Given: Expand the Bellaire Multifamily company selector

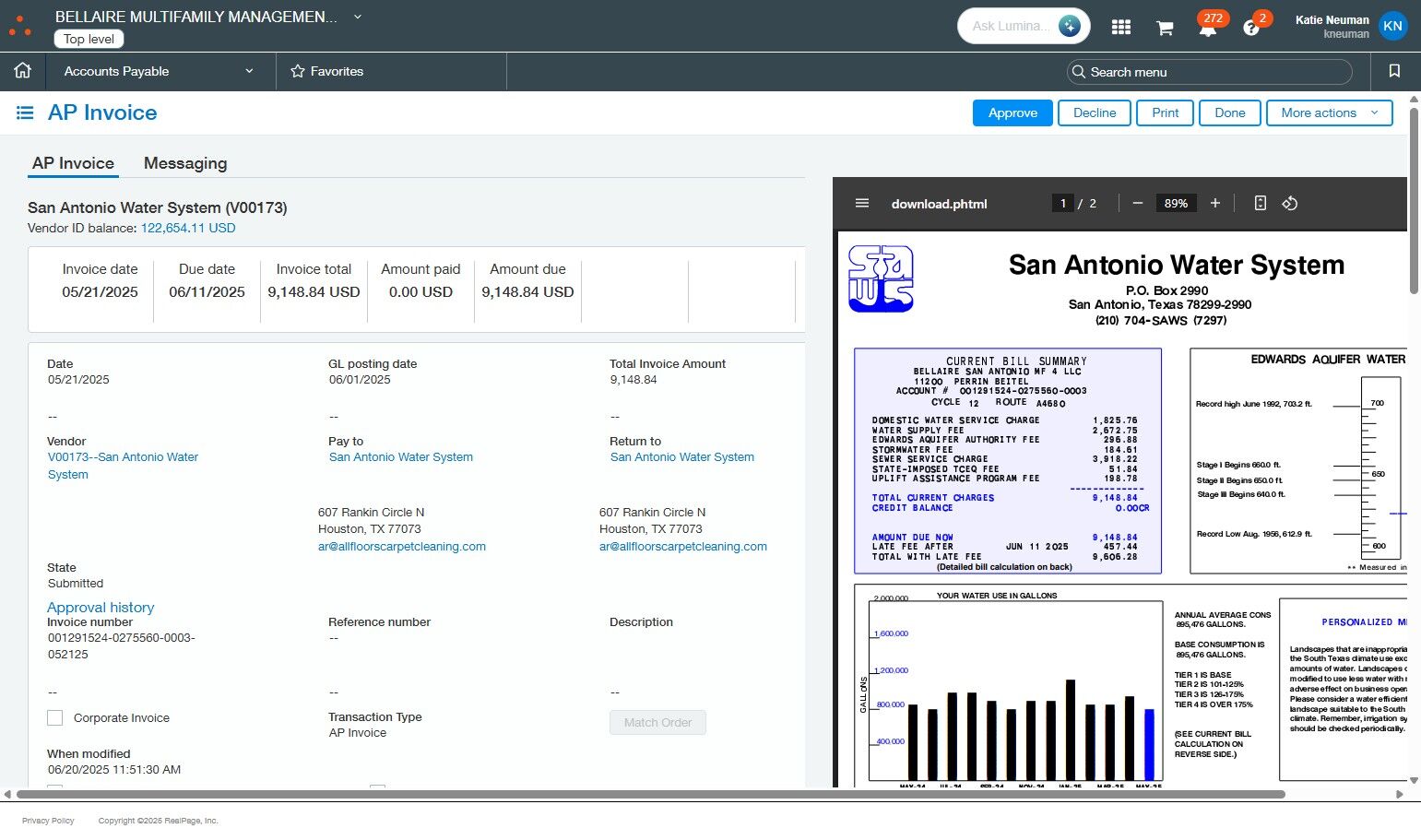Looking at the screenshot, I should pos(358,17).
